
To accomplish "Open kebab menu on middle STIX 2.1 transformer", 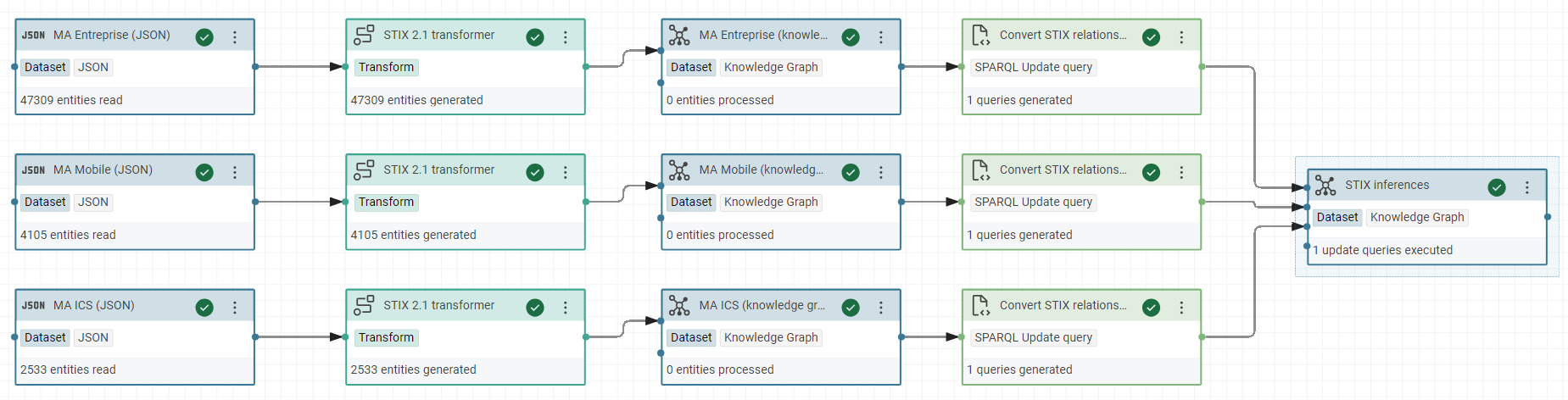I will [x=566, y=173].
